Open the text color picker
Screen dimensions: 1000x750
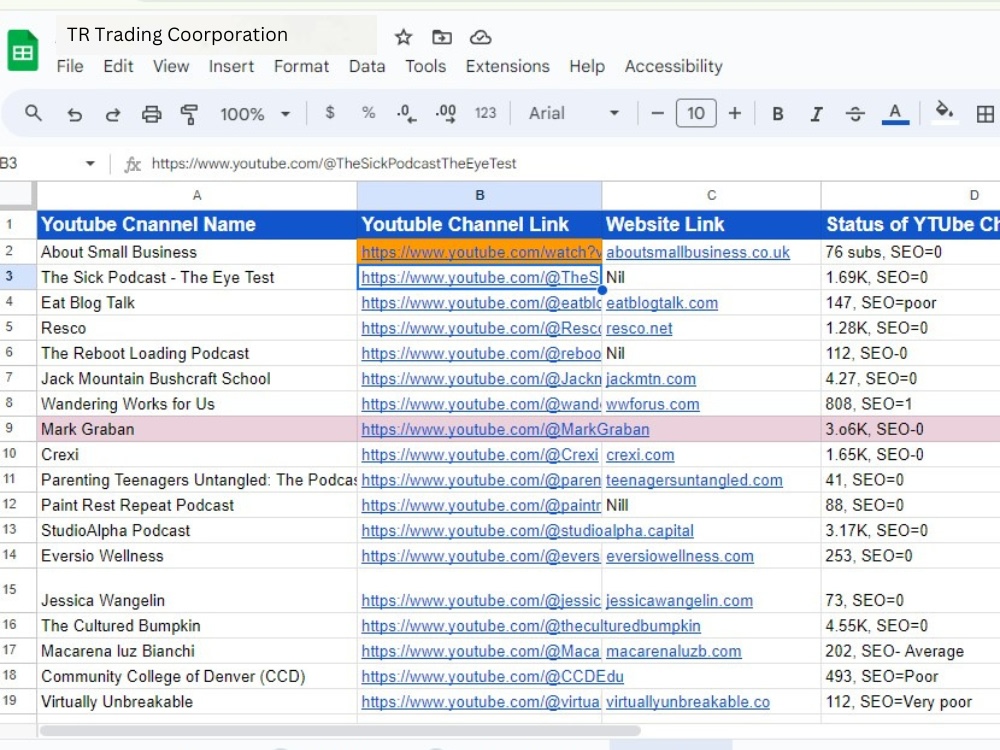pos(895,114)
